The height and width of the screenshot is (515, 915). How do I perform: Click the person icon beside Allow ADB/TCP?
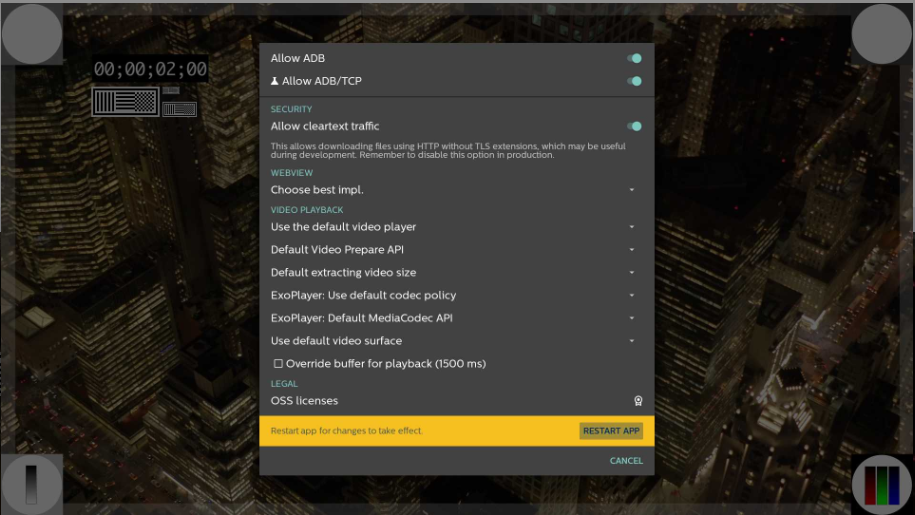click(x=275, y=81)
